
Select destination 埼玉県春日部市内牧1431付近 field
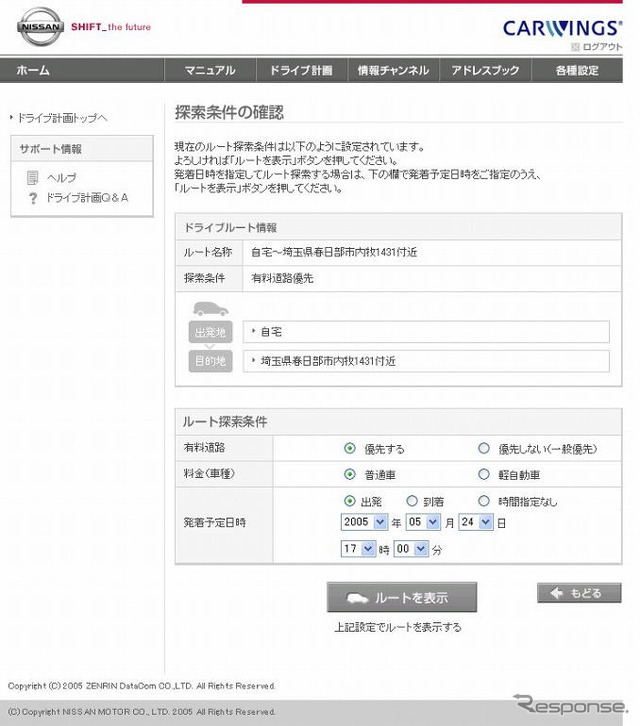(x=426, y=361)
